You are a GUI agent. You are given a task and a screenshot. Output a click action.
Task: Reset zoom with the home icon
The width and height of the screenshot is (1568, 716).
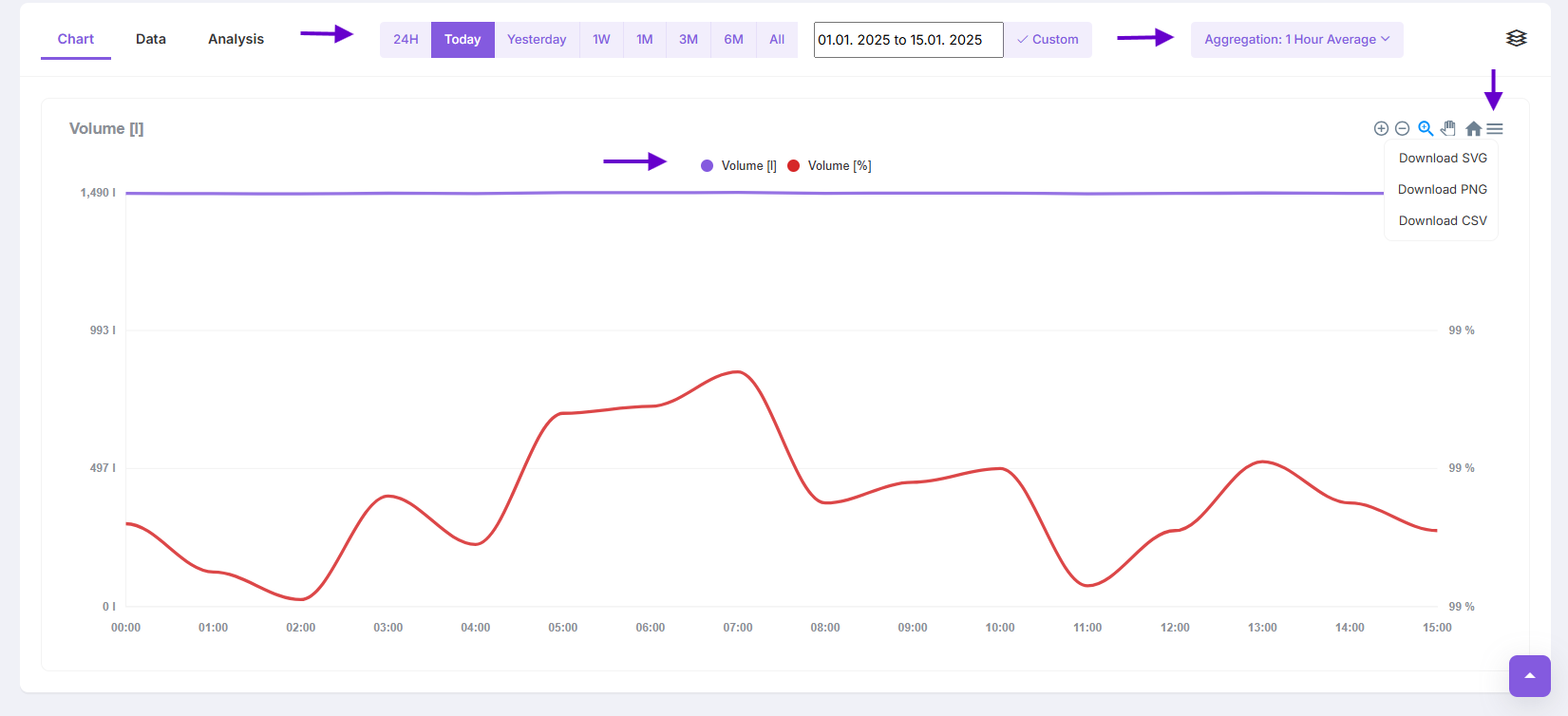[x=1473, y=128]
